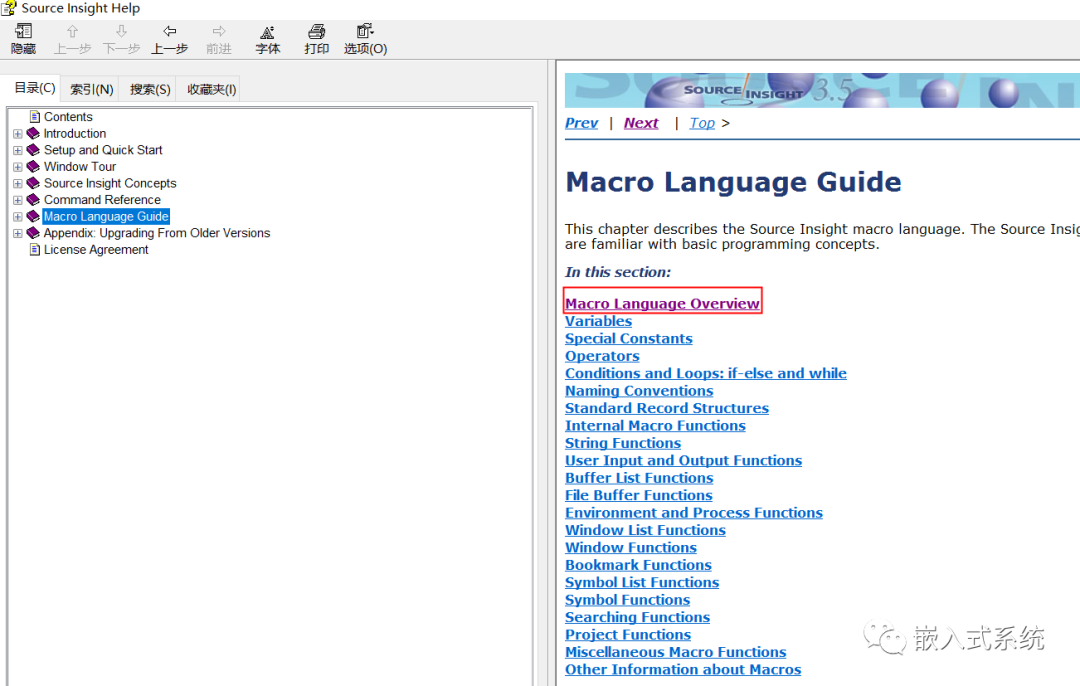Select Appendix: Upgrading From Older Versions
The image size is (1080, 686).
click(x=156, y=233)
